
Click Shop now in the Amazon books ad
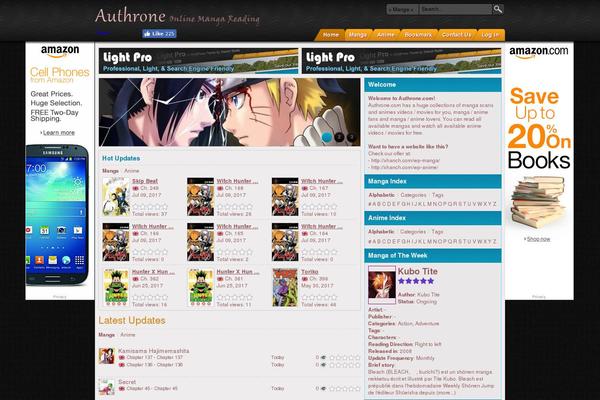coord(538,239)
